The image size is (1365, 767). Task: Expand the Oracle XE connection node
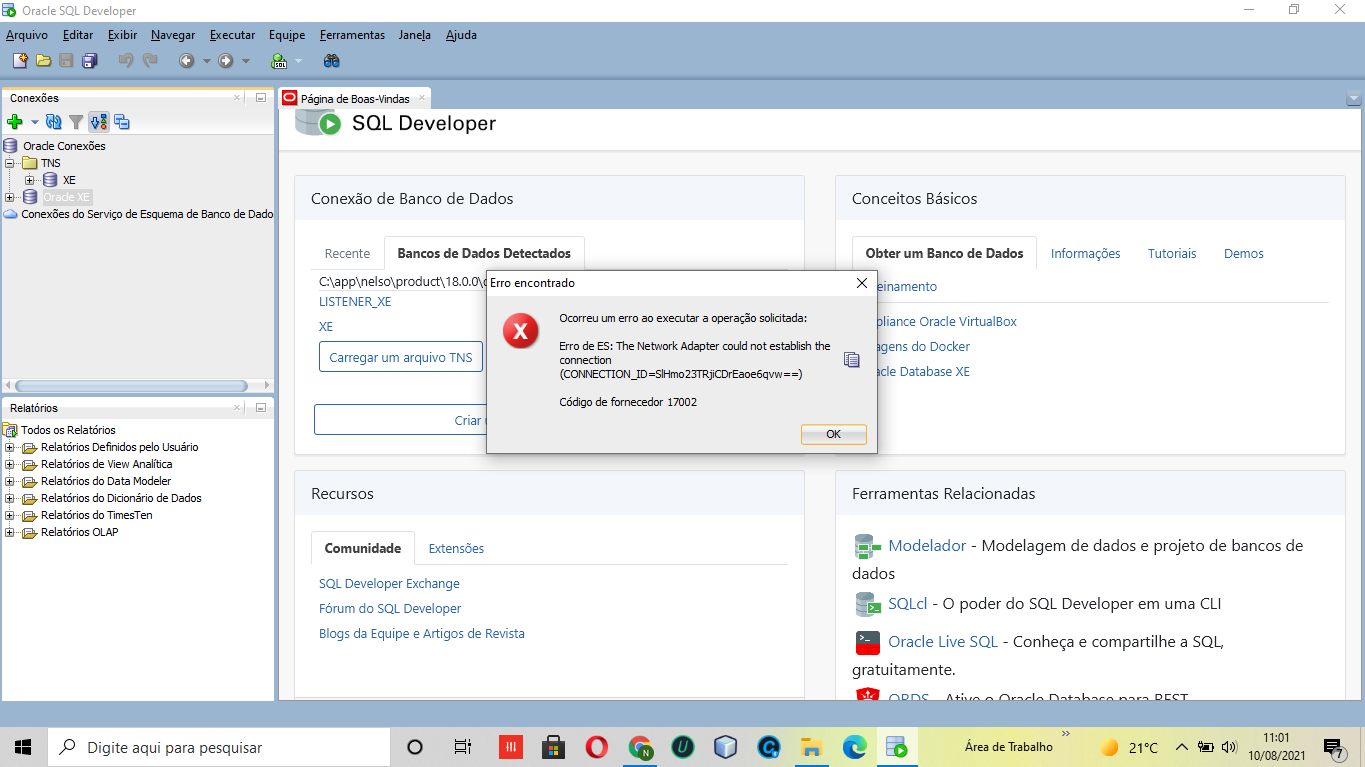(x=10, y=197)
